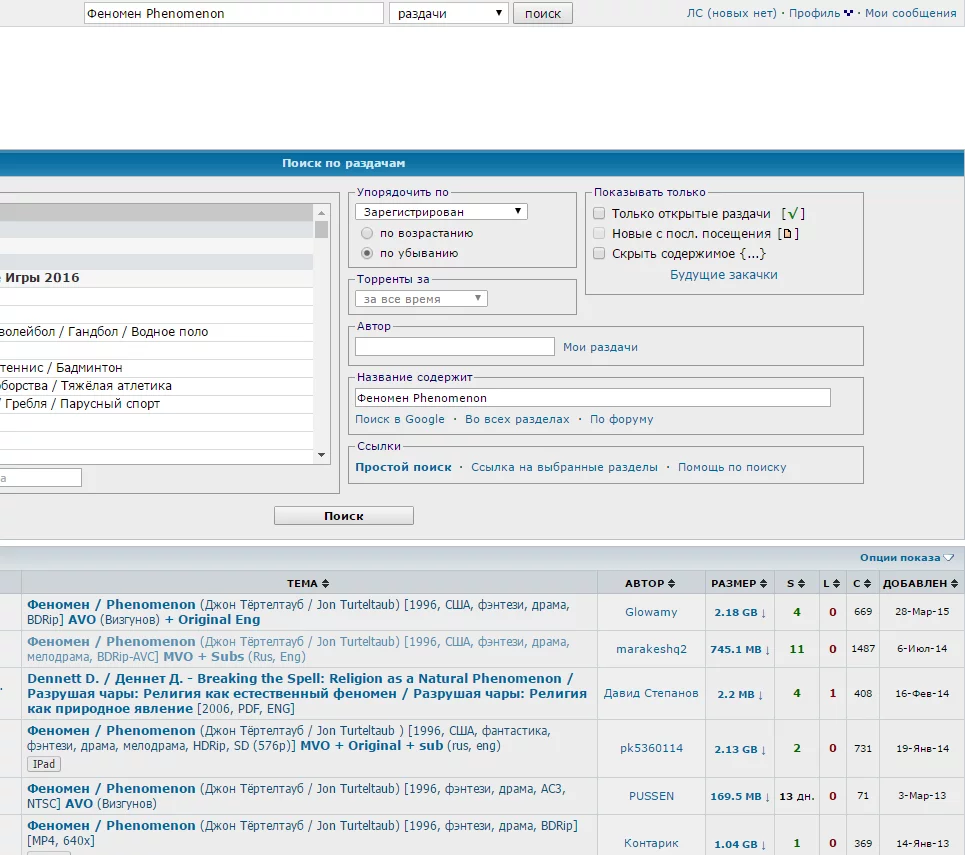
Task: Expand 'Опции показа' options
Action: (907, 558)
